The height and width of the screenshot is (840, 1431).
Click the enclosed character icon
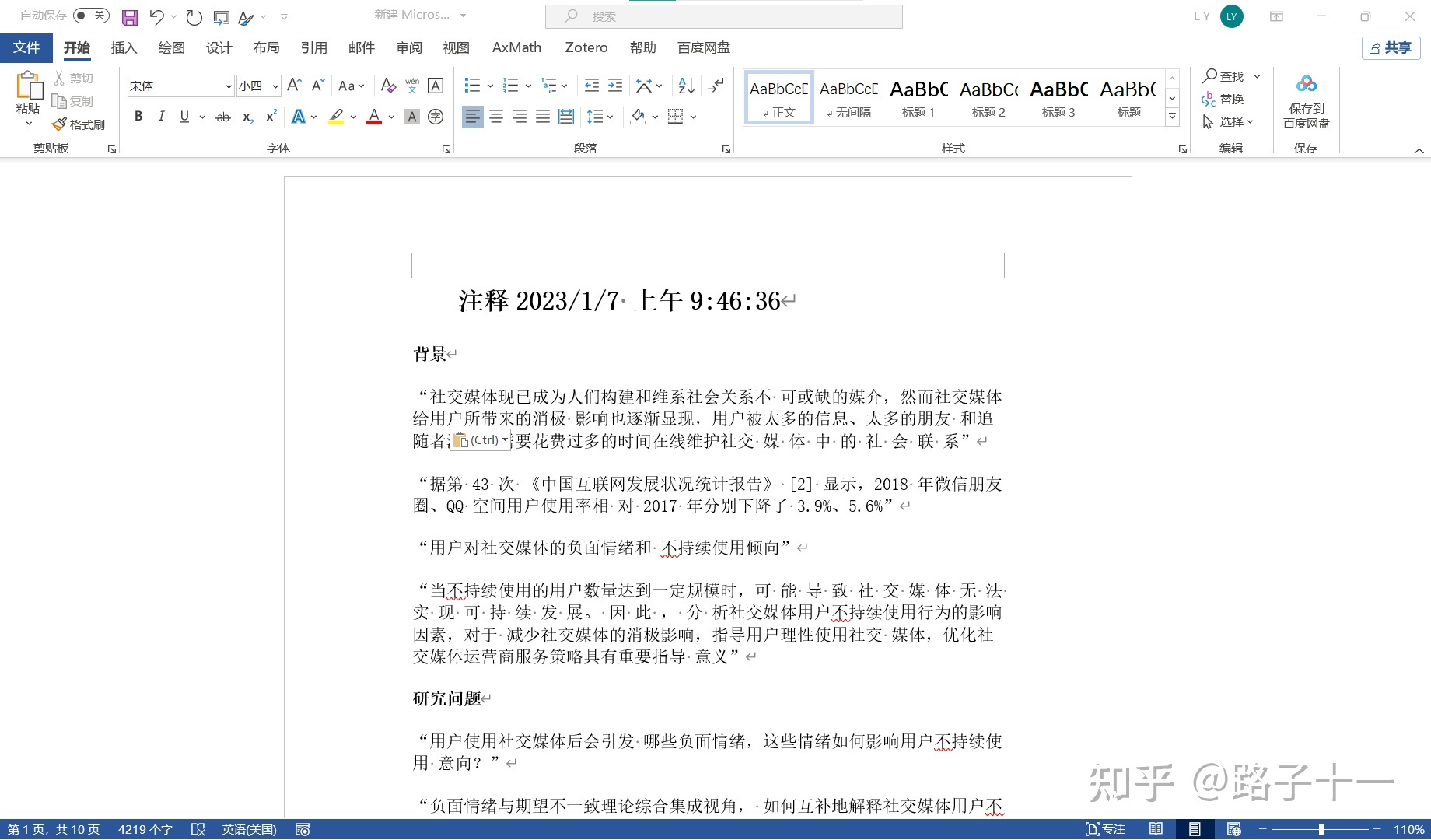pos(436,117)
